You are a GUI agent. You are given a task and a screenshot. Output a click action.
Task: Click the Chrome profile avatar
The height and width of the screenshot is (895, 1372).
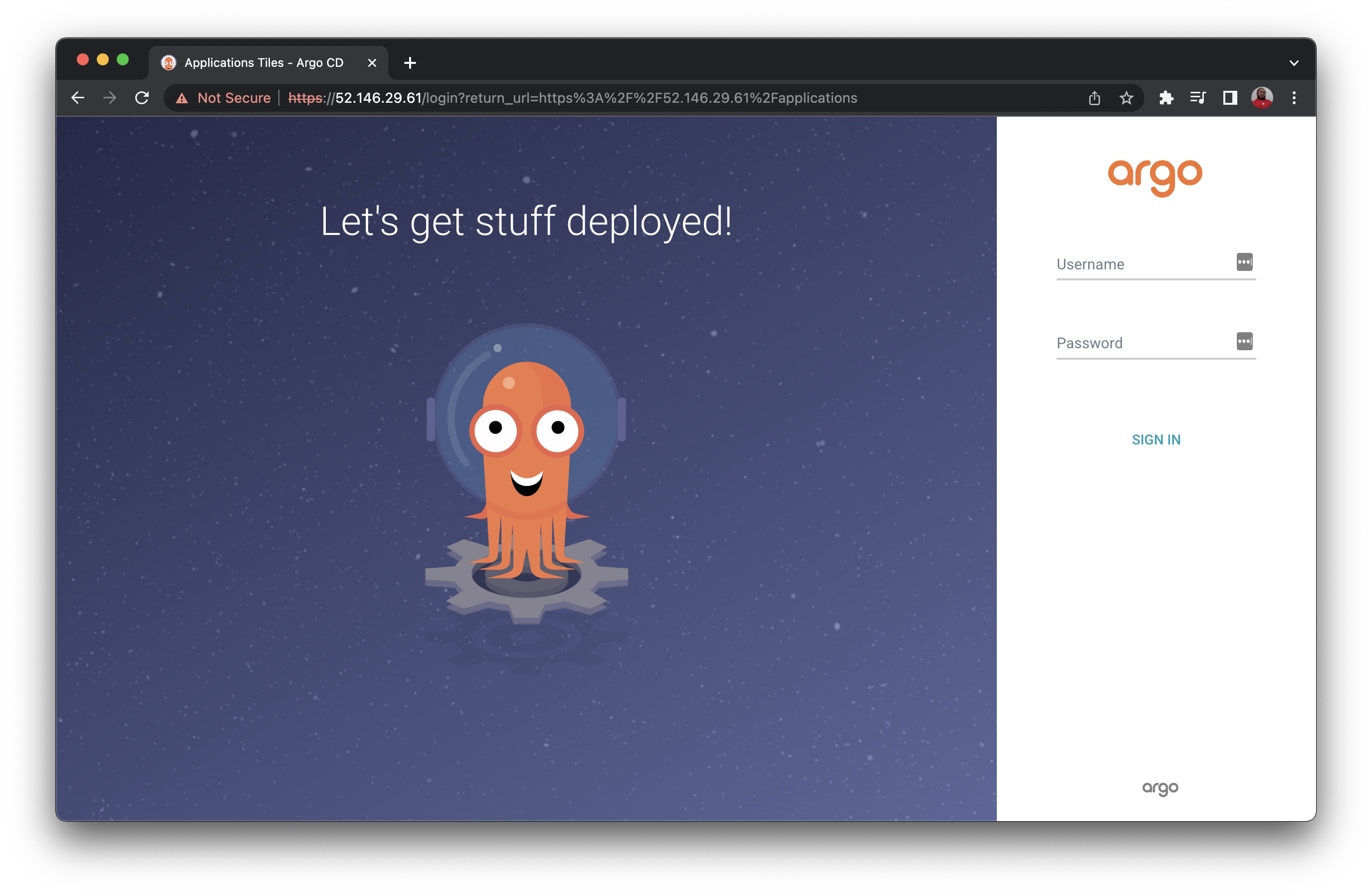click(x=1262, y=98)
